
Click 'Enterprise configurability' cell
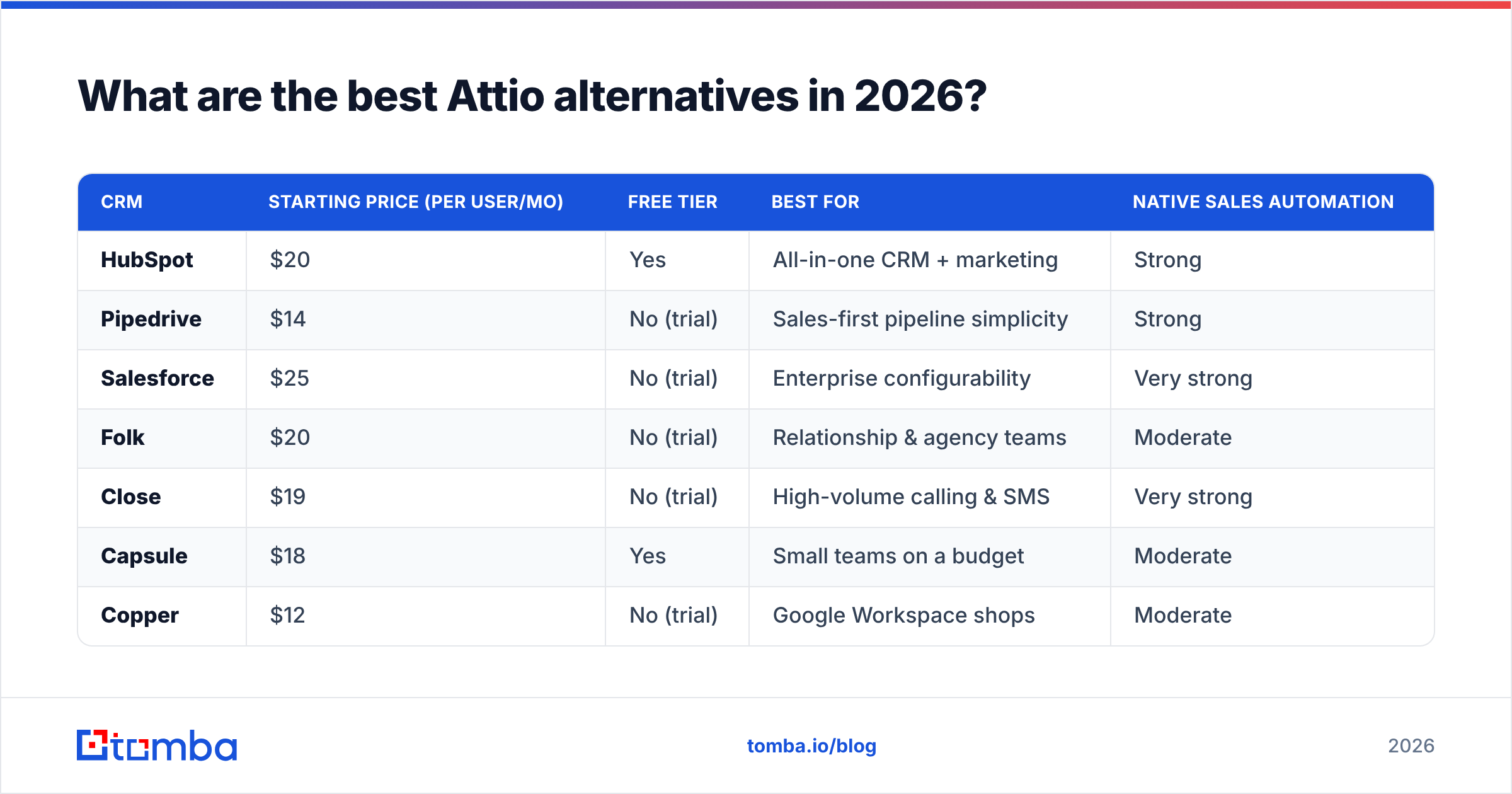coord(902,378)
